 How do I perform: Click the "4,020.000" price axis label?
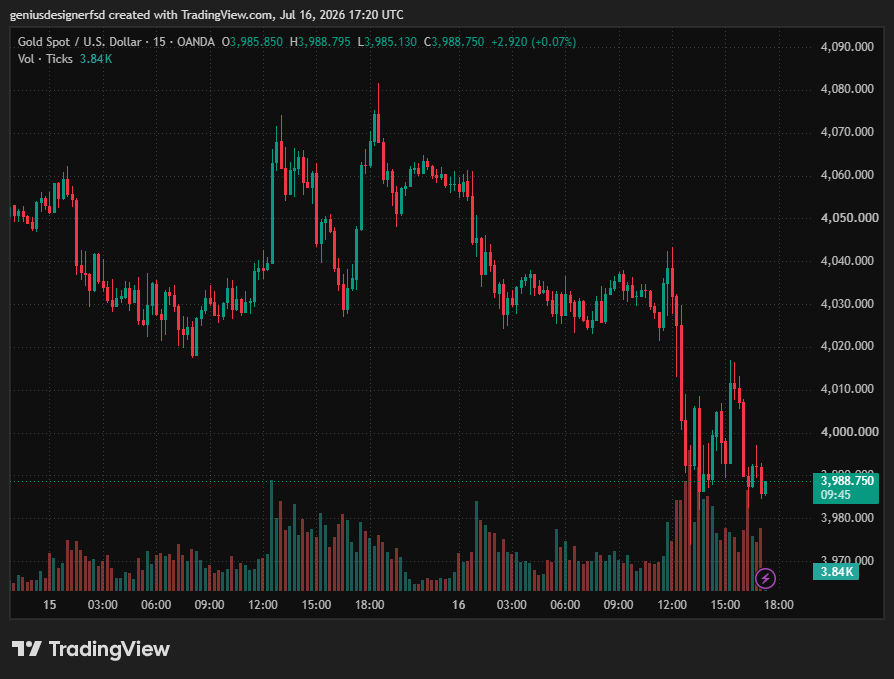click(x=847, y=345)
